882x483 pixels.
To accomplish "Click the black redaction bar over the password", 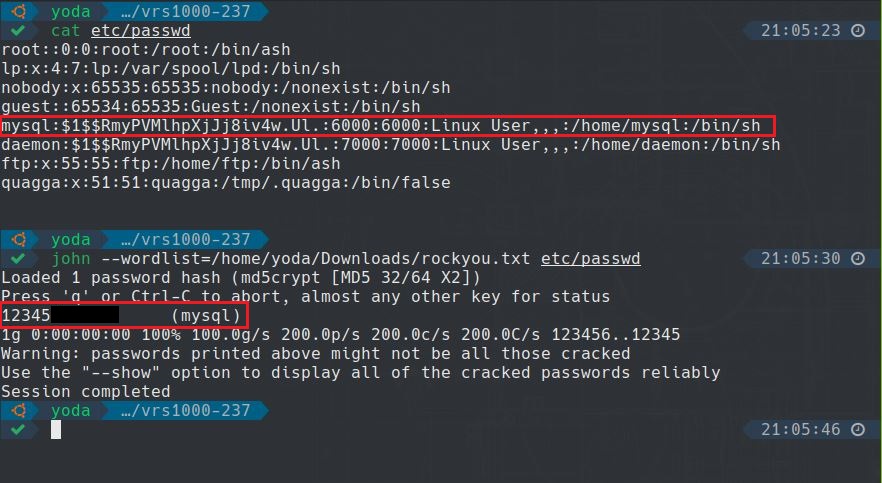I will (82, 316).
